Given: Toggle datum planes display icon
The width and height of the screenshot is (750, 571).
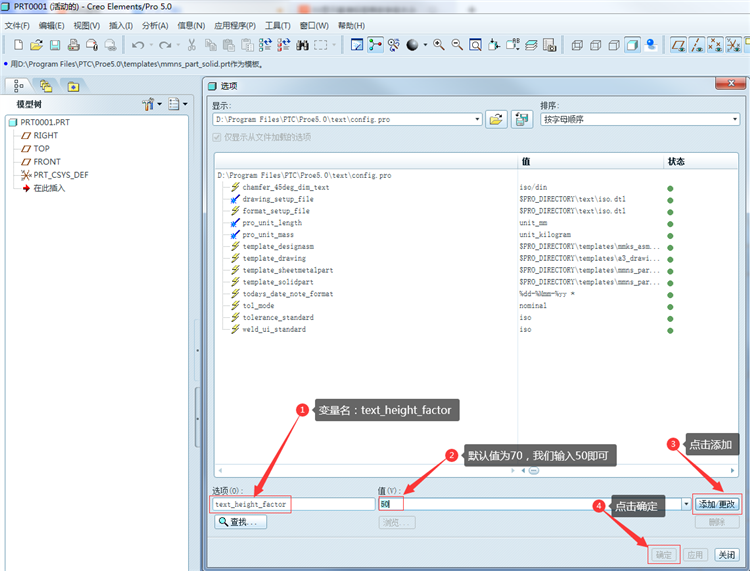Looking at the screenshot, I should click(x=678, y=45).
